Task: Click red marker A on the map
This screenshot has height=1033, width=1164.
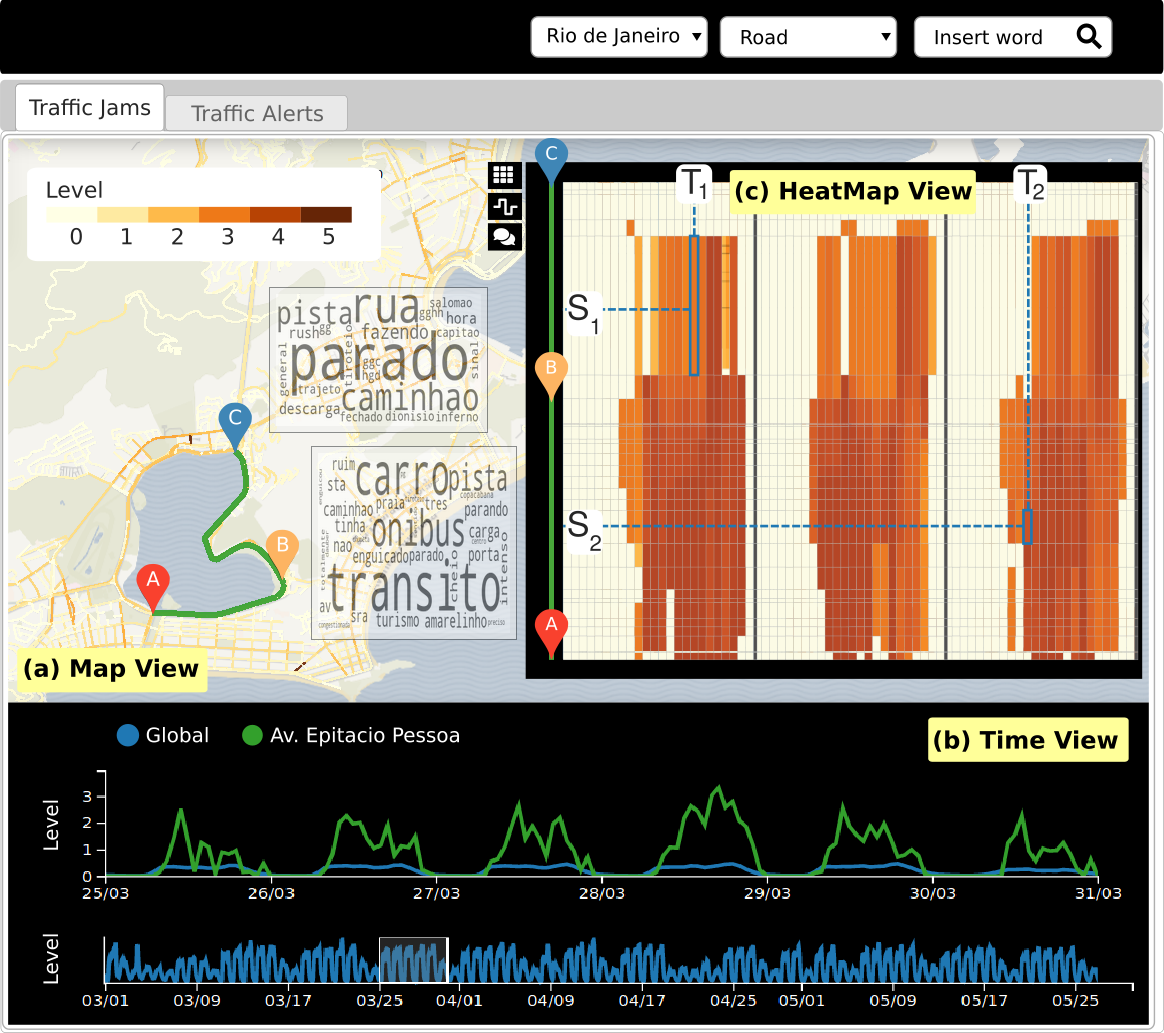Action: pos(153,585)
